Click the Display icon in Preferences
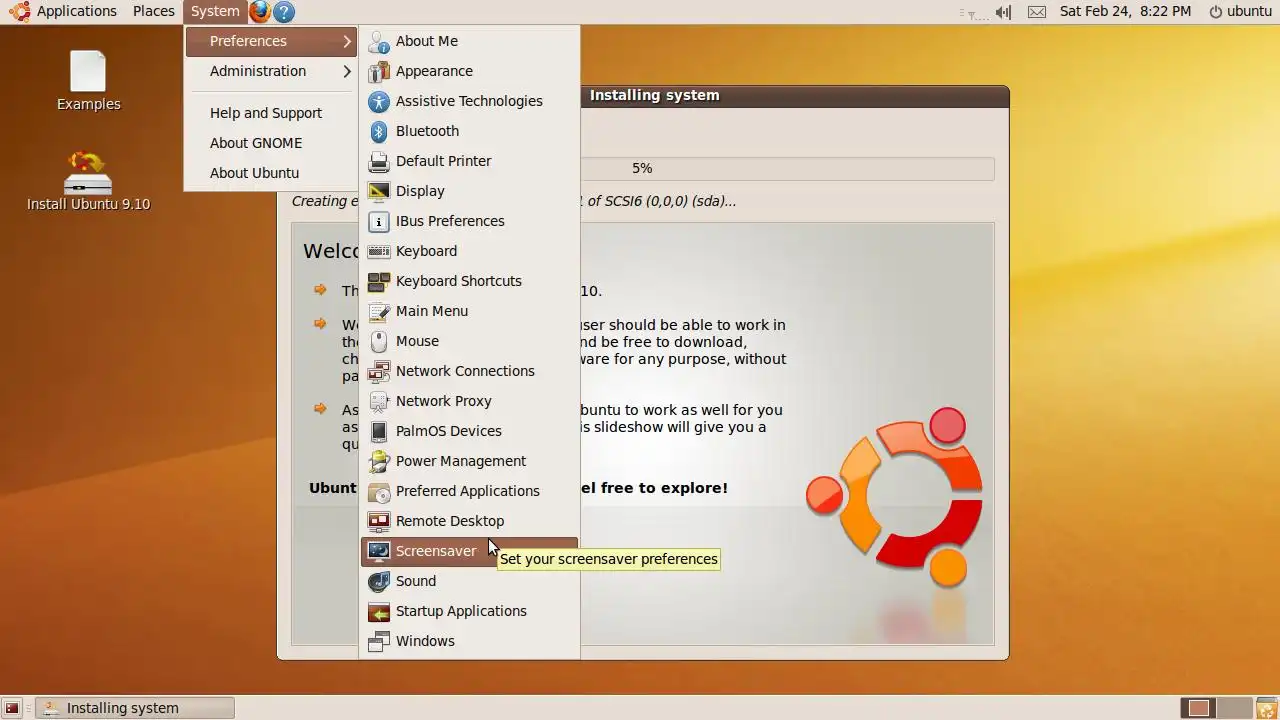1280x720 pixels. pyautogui.click(x=378, y=191)
